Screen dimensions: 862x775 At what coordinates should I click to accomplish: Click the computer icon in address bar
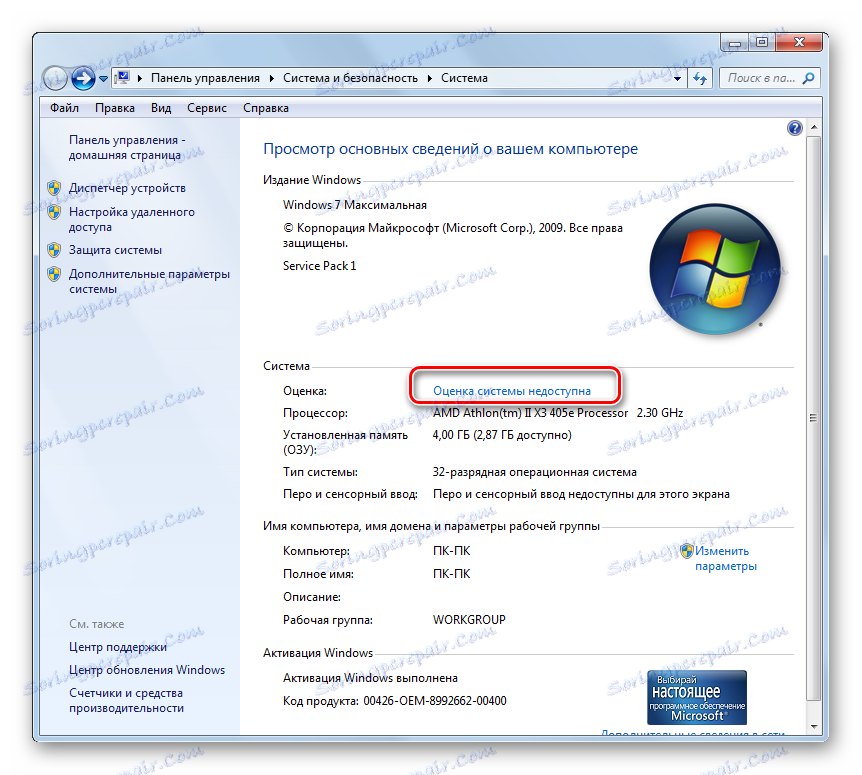click(x=123, y=78)
